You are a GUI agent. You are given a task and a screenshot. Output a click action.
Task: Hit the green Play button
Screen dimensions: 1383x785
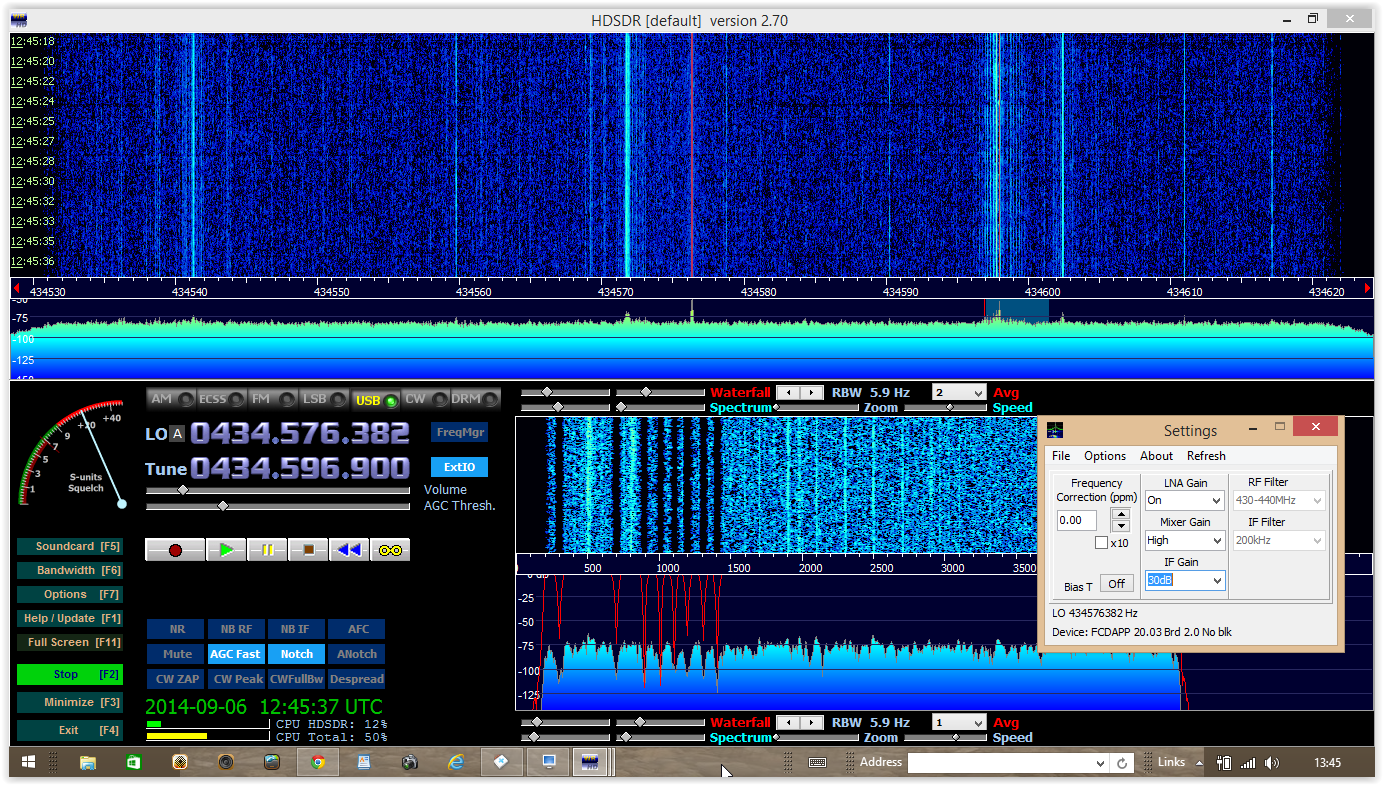226,550
